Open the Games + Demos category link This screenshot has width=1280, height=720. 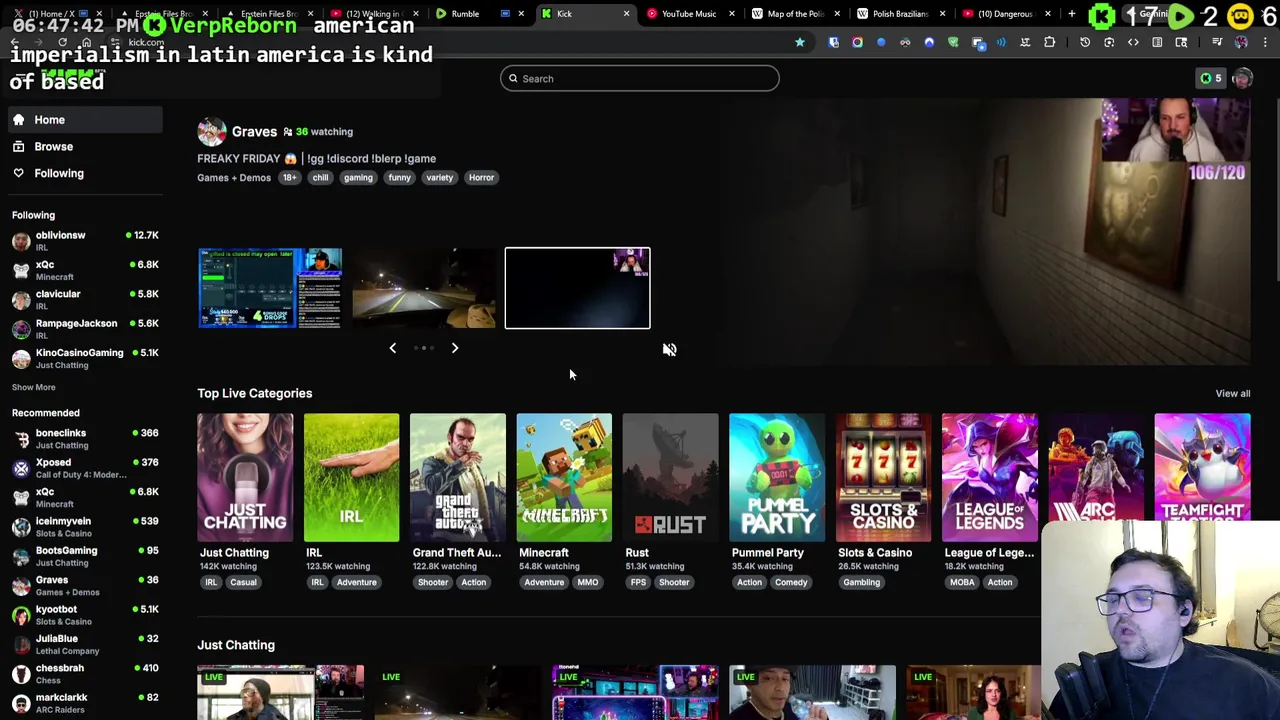[234, 178]
